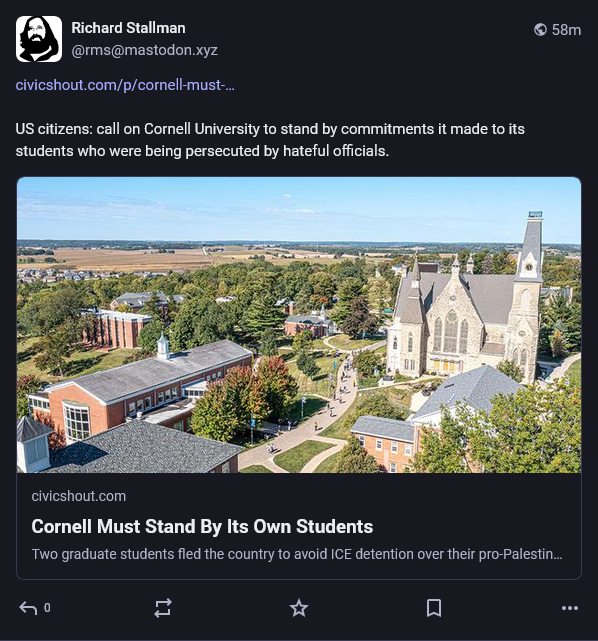598x641 pixels.
Task: Click the @rms@mastodon.xyz handle
Action: (x=144, y=50)
